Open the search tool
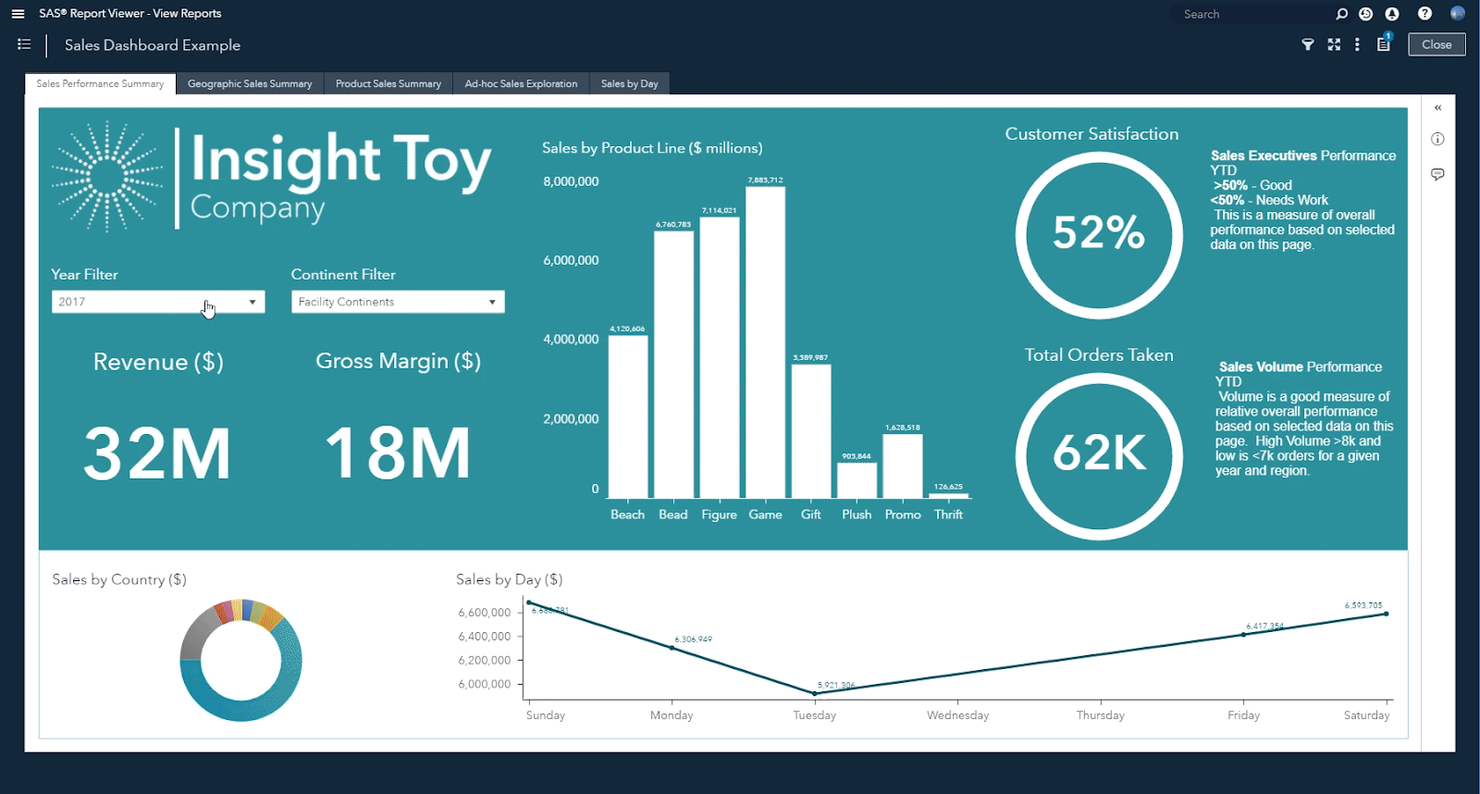The height and width of the screenshot is (794, 1480). tap(1340, 13)
